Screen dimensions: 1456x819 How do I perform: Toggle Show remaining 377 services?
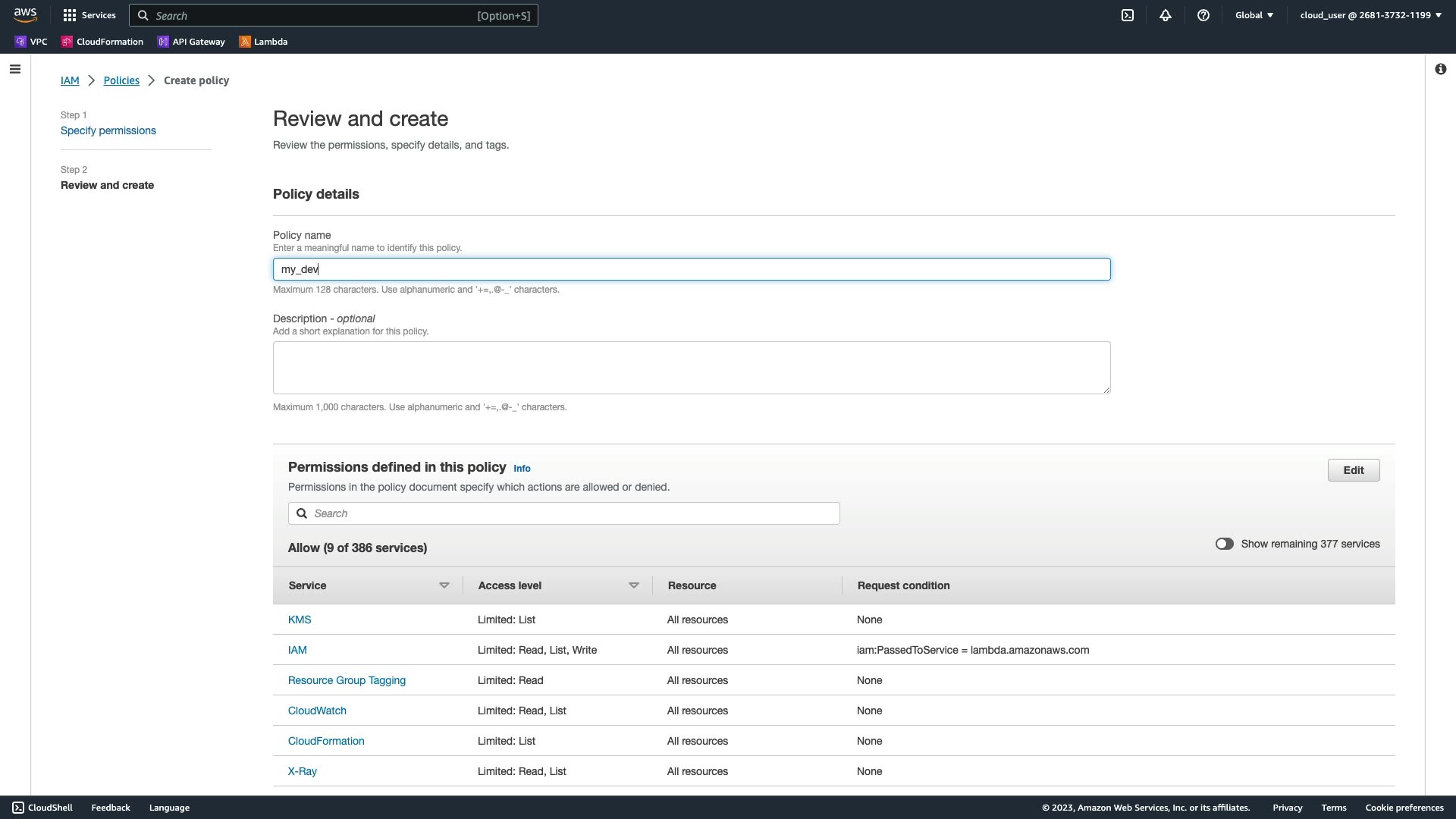(x=1224, y=544)
